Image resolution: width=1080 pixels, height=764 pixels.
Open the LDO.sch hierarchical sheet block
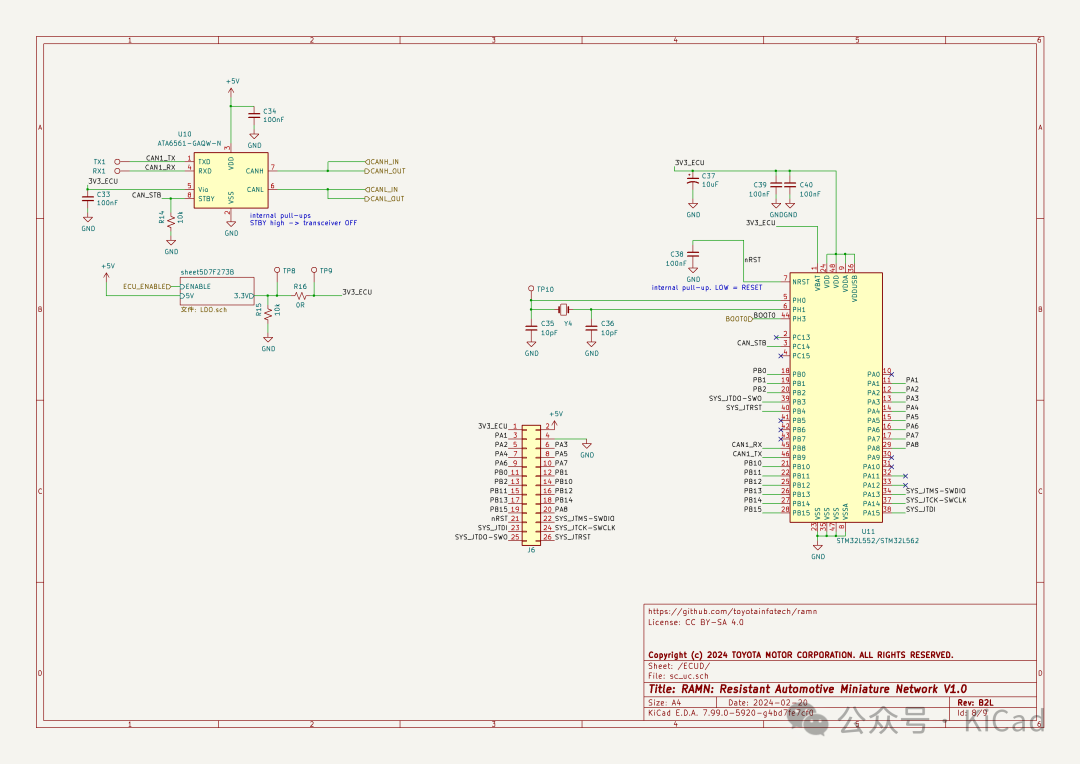[x=217, y=291]
